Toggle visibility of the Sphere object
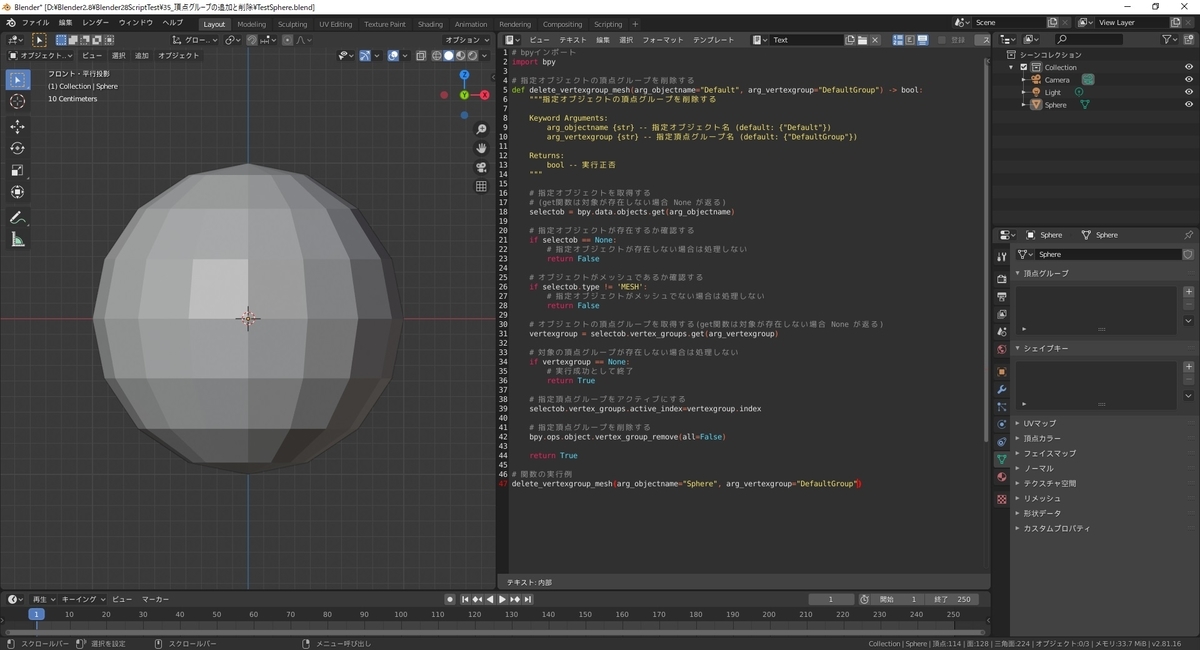 pyautogui.click(x=1189, y=105)
